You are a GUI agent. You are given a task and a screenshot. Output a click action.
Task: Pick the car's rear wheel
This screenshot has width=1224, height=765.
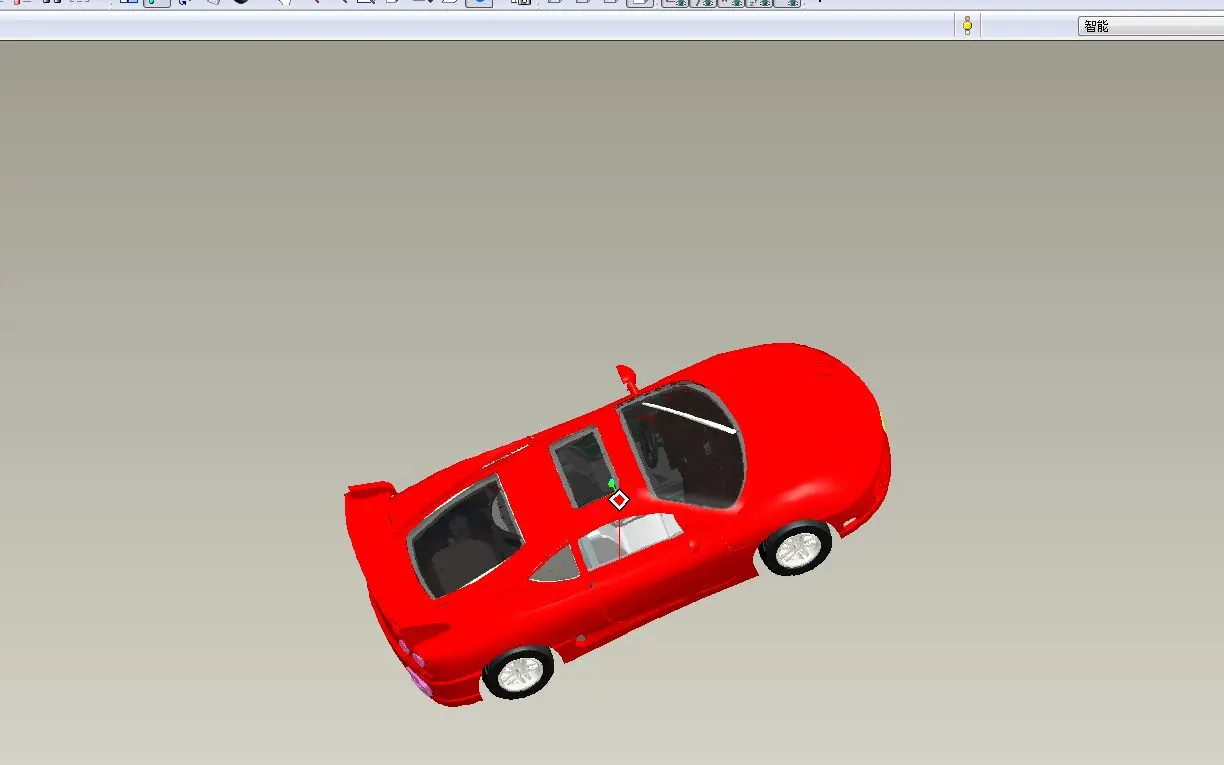pyautogui.click(x=518, y=672)
